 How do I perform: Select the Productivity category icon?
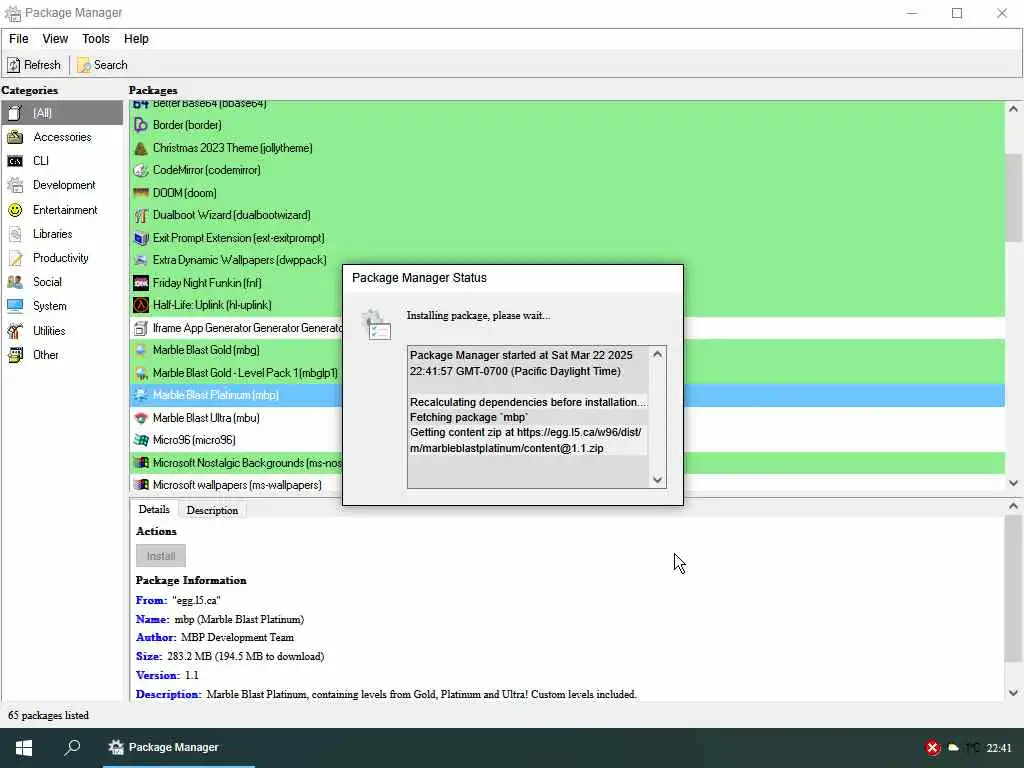point(15,258)
